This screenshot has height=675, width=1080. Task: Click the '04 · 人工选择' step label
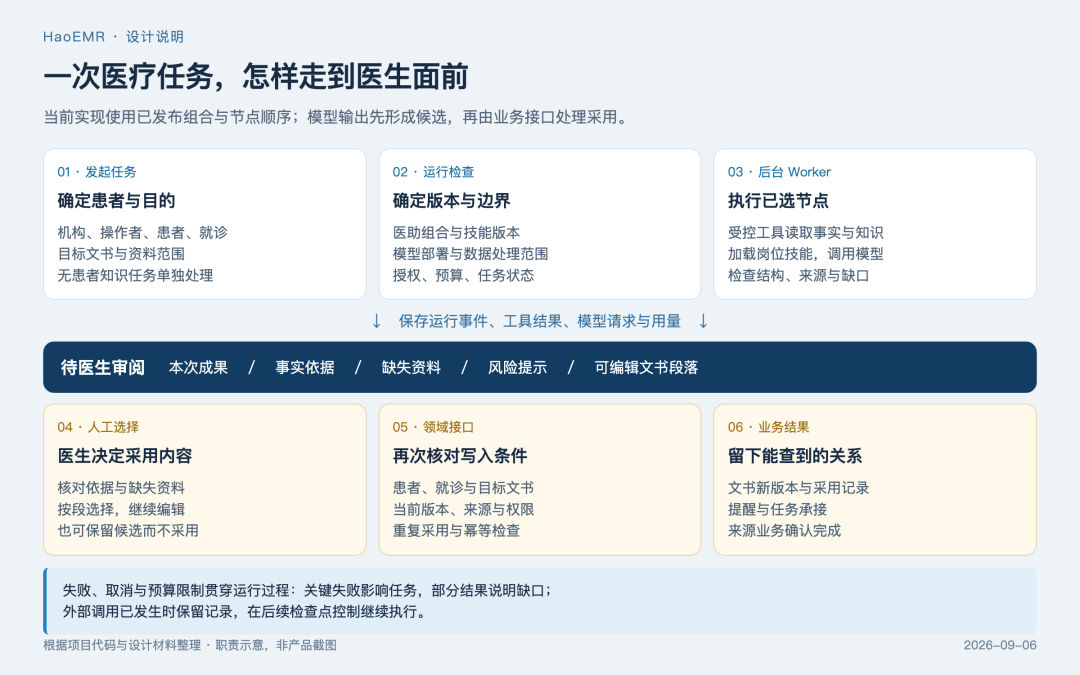[98, 427]
